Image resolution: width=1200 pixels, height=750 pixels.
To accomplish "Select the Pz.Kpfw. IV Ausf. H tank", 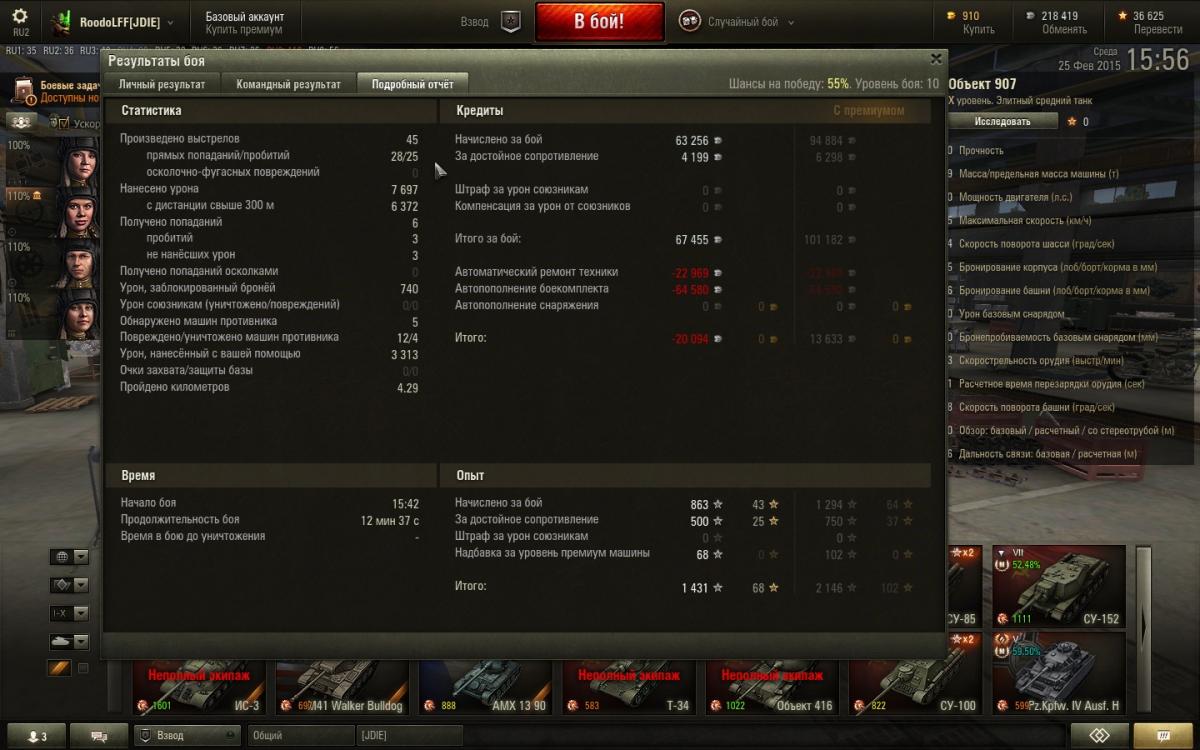I will pos(1059,673).
